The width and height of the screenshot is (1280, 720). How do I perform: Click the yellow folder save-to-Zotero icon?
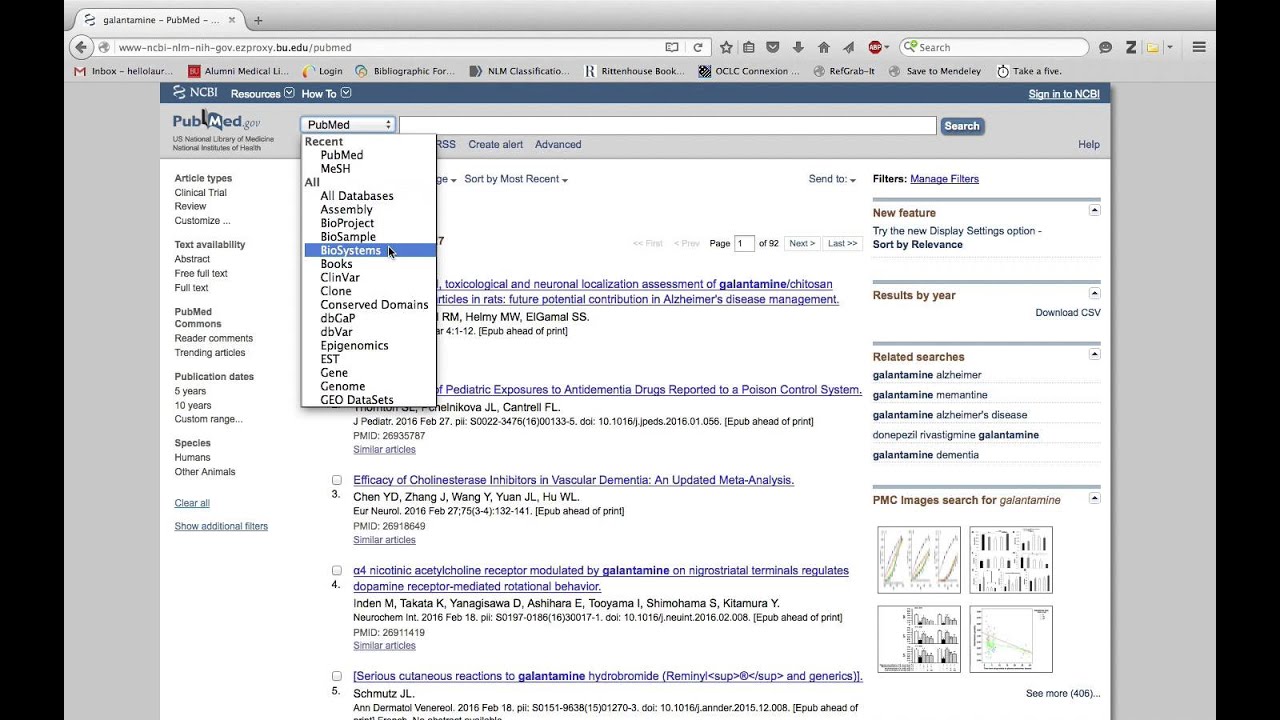pos(1153,47)
